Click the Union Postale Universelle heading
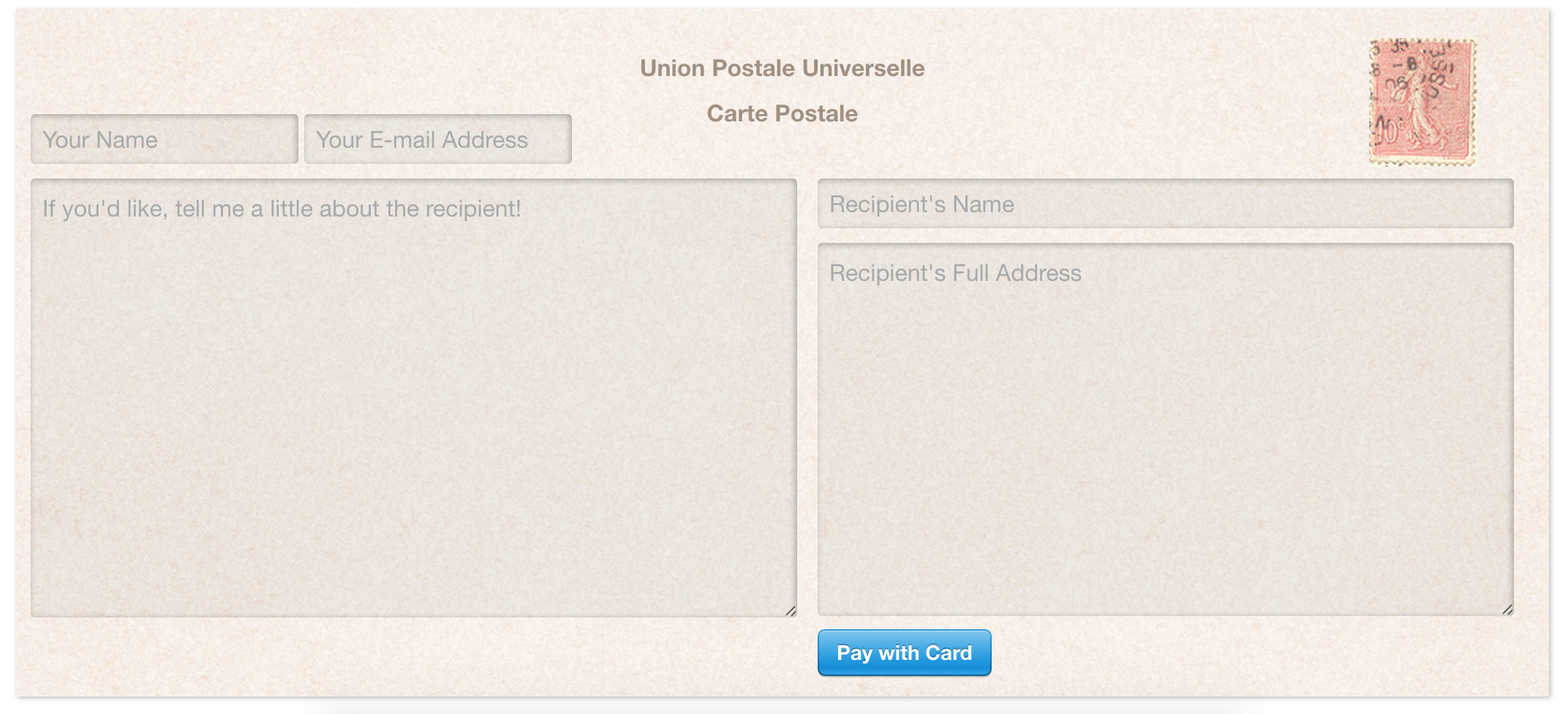1568x714 pixels. click(x=782, y=68)
